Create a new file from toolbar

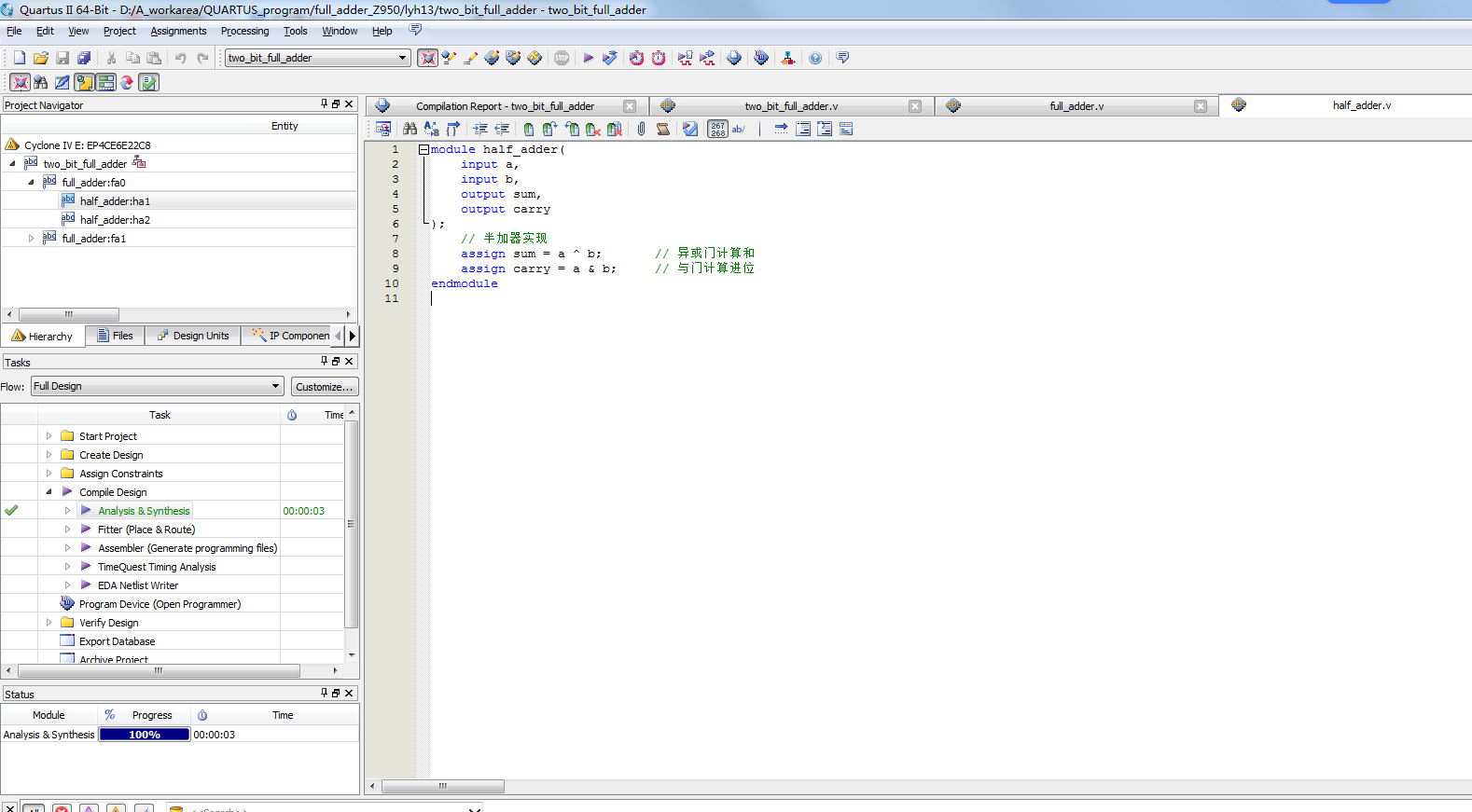click(20, 58)
